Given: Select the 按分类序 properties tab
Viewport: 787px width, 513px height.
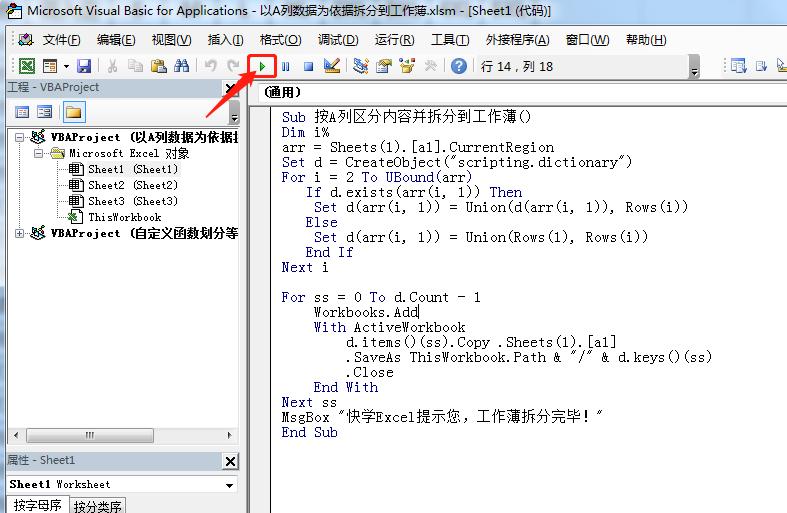Looking at the screenshot, I should pos(98,506).
